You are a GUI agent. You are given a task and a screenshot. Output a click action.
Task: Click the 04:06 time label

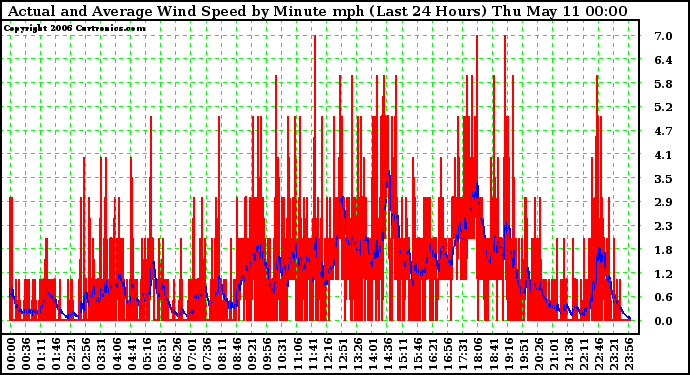coord(116,353)
